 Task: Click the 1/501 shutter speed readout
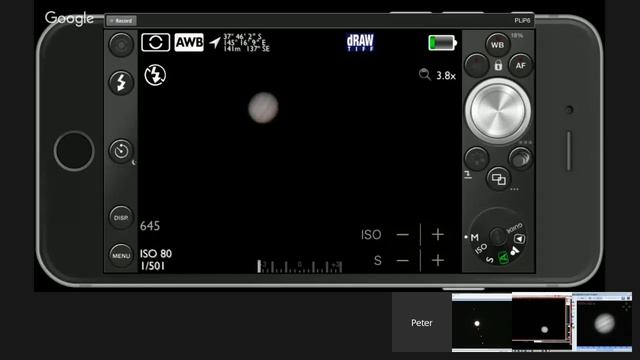[x=153, y=266]
